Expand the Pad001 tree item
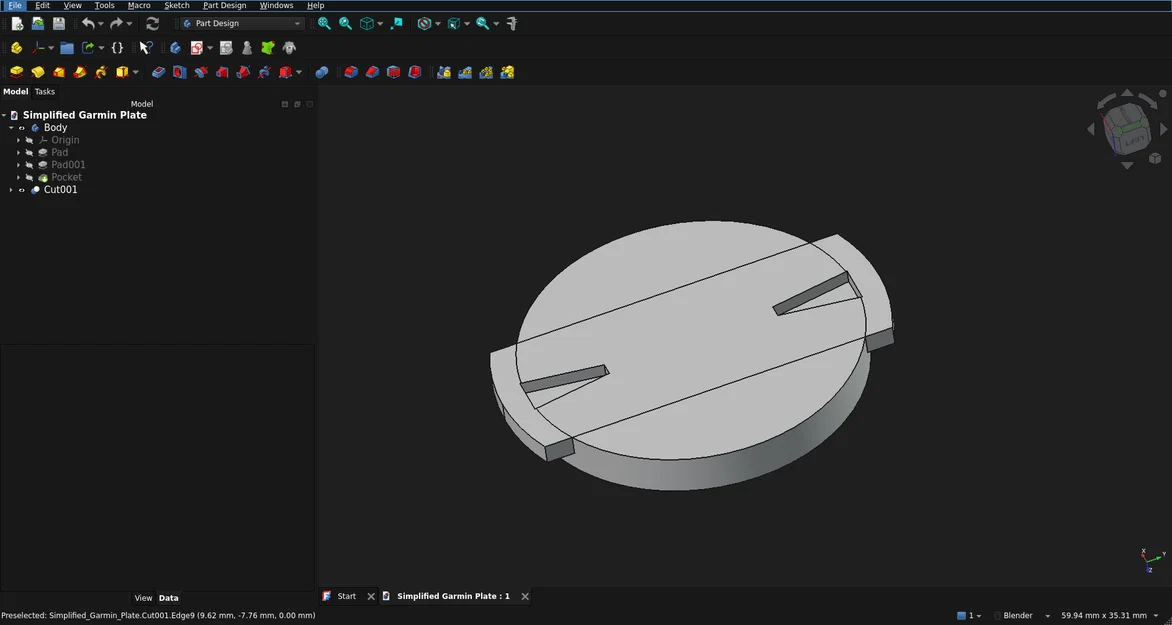This screenshot has height=625, width=1172. (19, 164)
